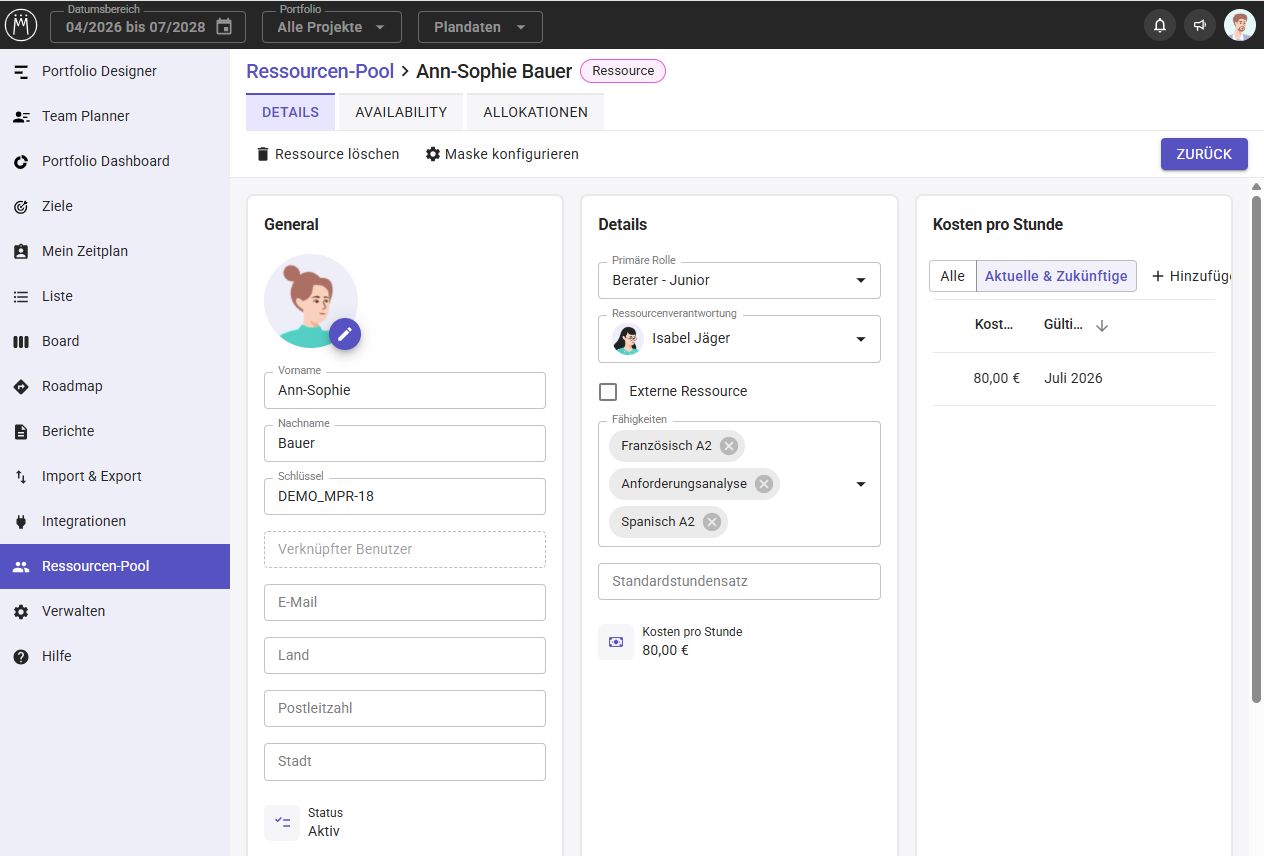Open the notifications bell icon

coord(1160,26)
